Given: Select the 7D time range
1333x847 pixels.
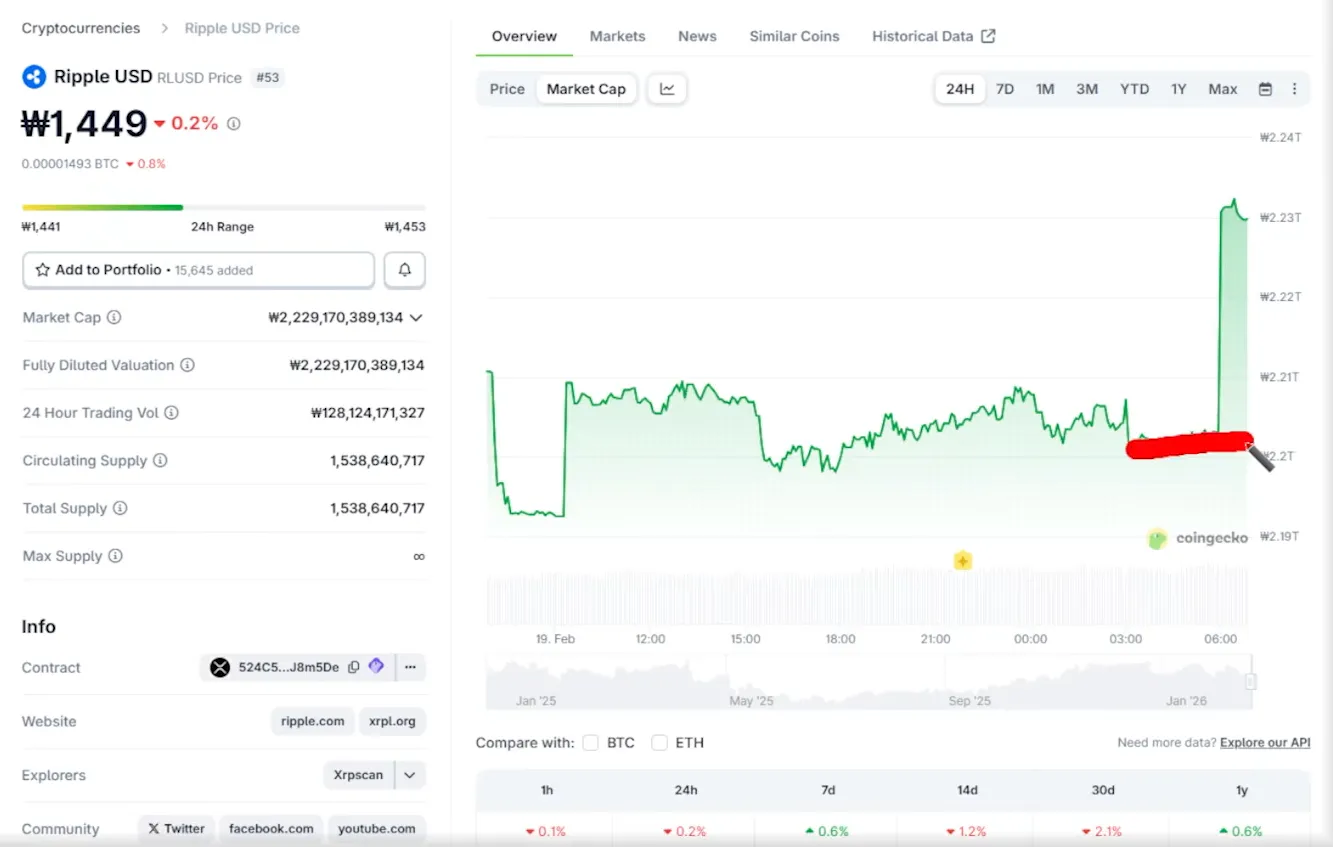Looking at the screenshot, I should [1005, 89].
